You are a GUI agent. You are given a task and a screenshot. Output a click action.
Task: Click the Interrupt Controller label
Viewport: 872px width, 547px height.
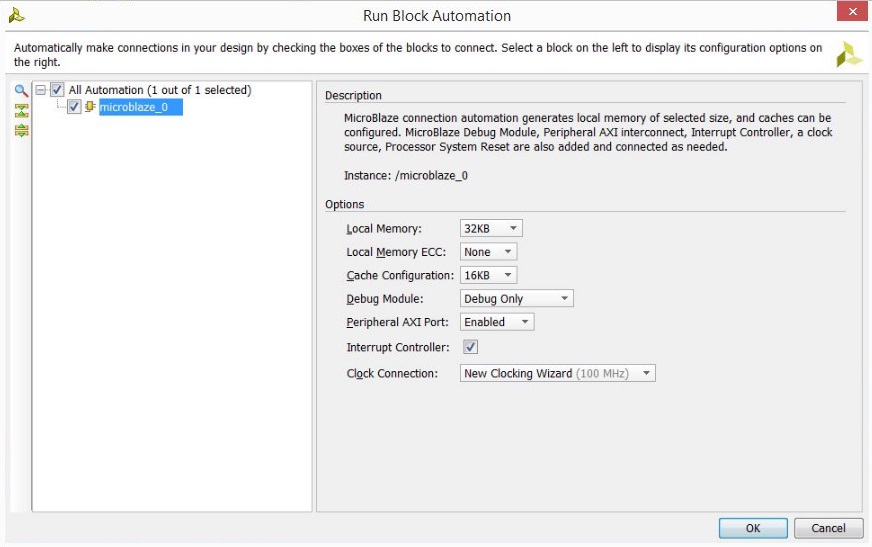point(398,347)
